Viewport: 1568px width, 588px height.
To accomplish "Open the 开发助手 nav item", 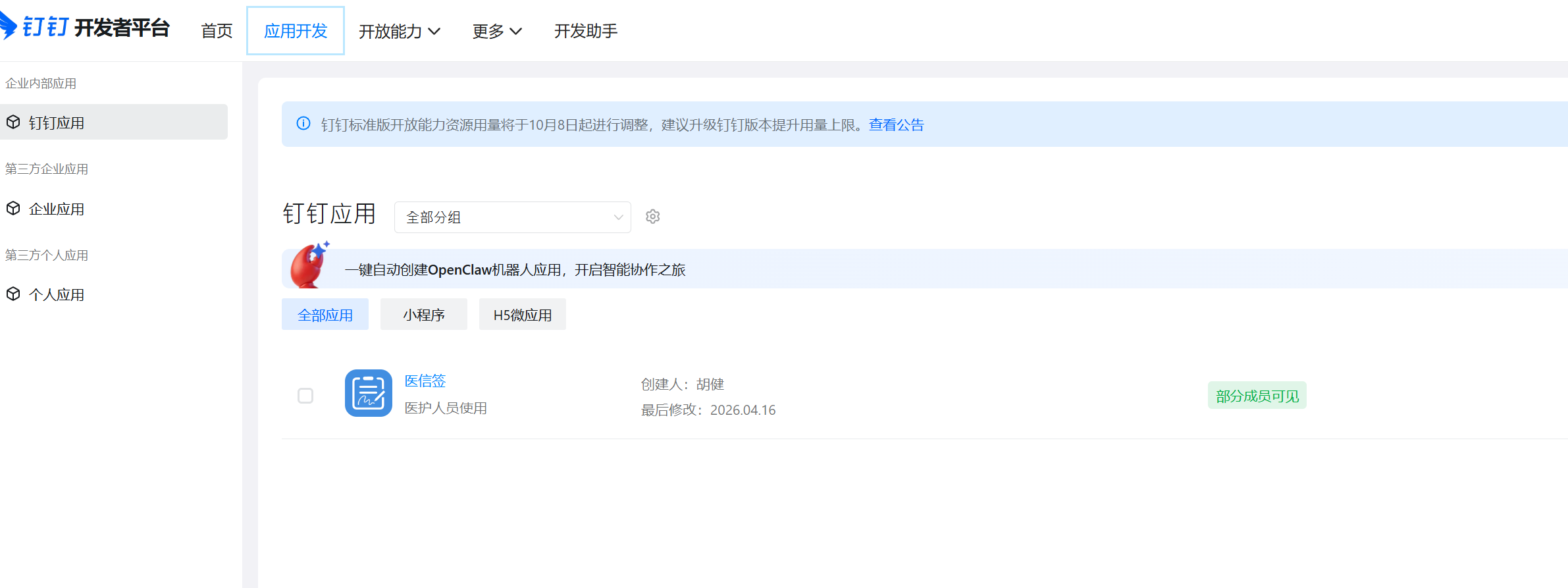I will click(x=586, y=31).
